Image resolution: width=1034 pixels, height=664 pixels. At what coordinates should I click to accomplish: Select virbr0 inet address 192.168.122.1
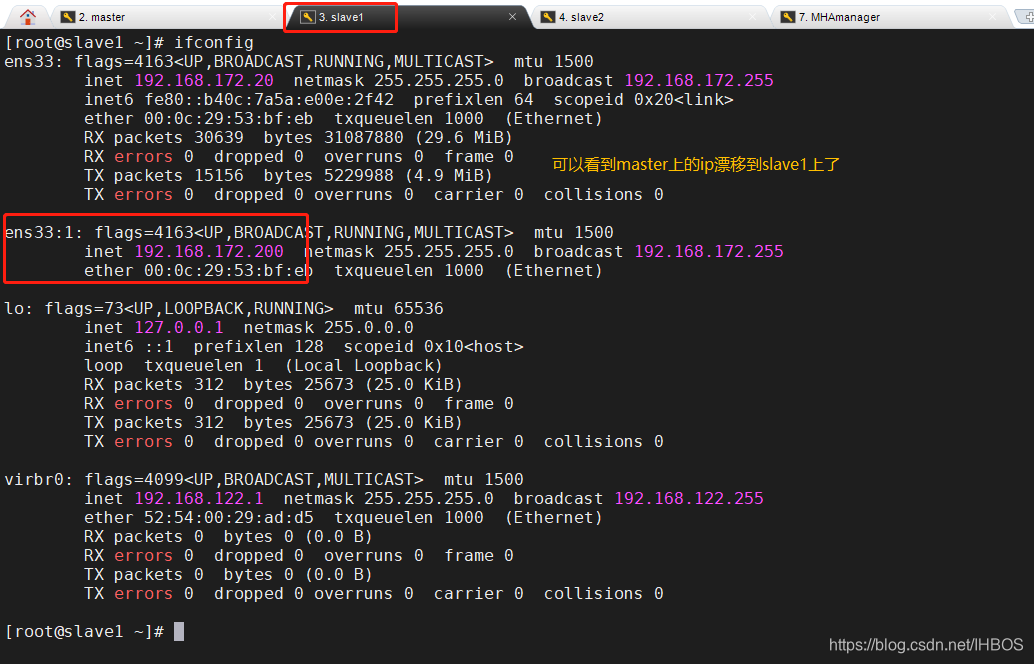coord(199,498)
